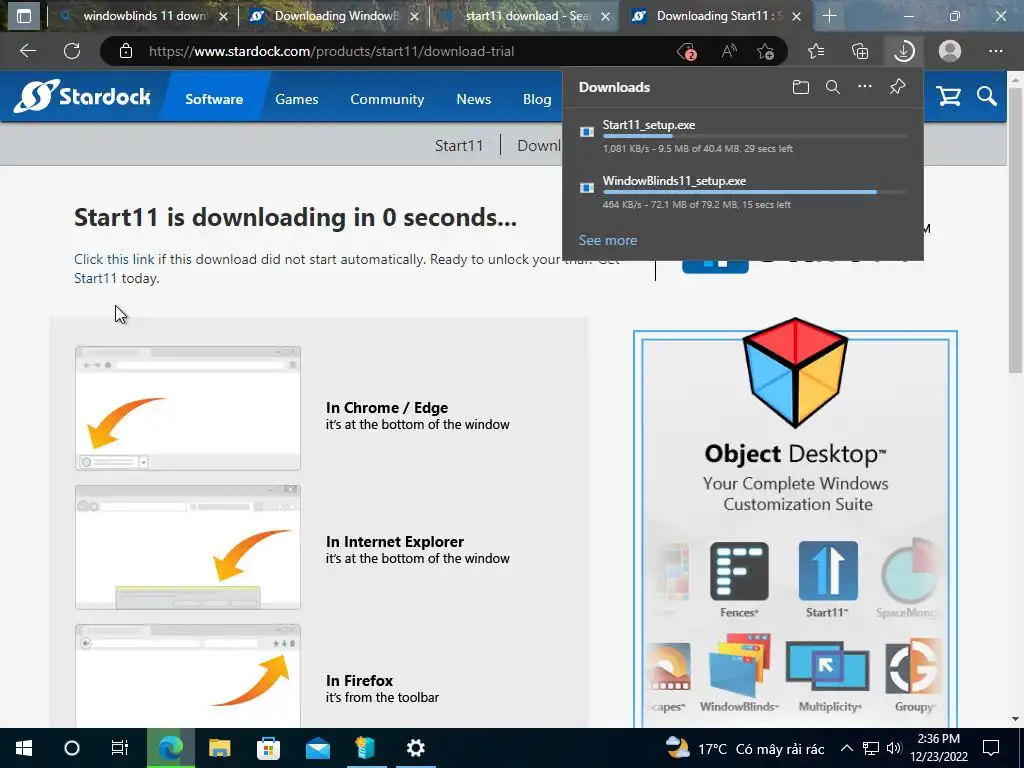Screen dimensions: 1024x768
Task: Open tracking prevention shield icon with badge
Action: click(686, 51)
